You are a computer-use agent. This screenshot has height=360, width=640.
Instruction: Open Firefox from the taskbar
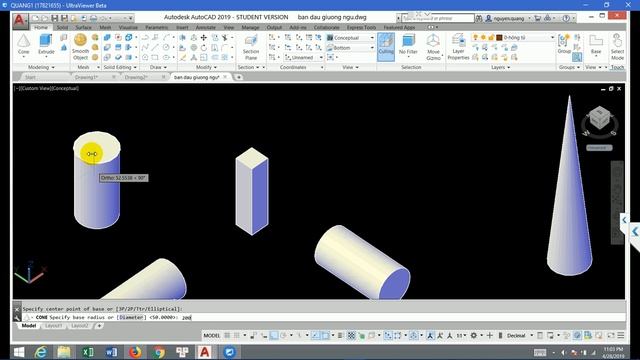coord(135,352)
